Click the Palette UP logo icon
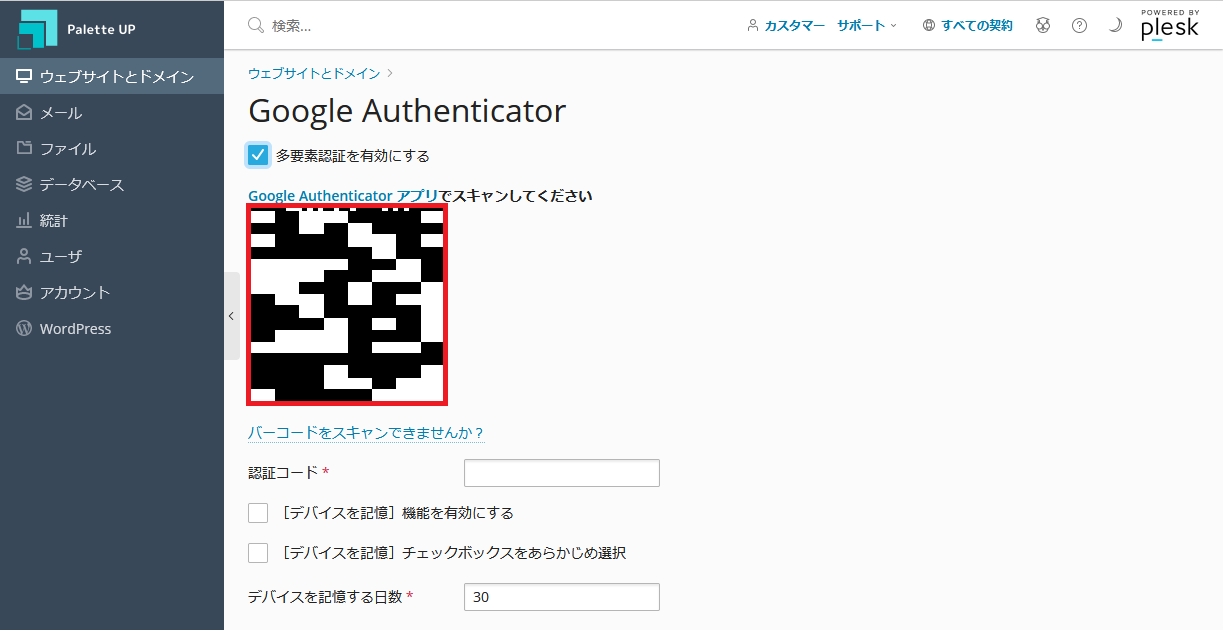 click(38, 28)
